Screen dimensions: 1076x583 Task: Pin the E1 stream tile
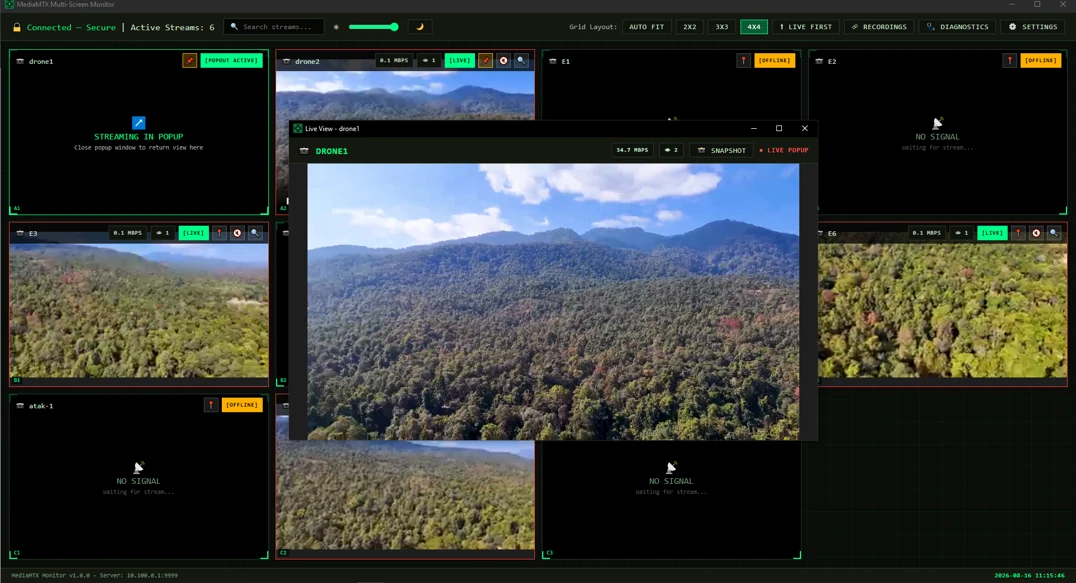pyautogui.click(x=743, y=60)
